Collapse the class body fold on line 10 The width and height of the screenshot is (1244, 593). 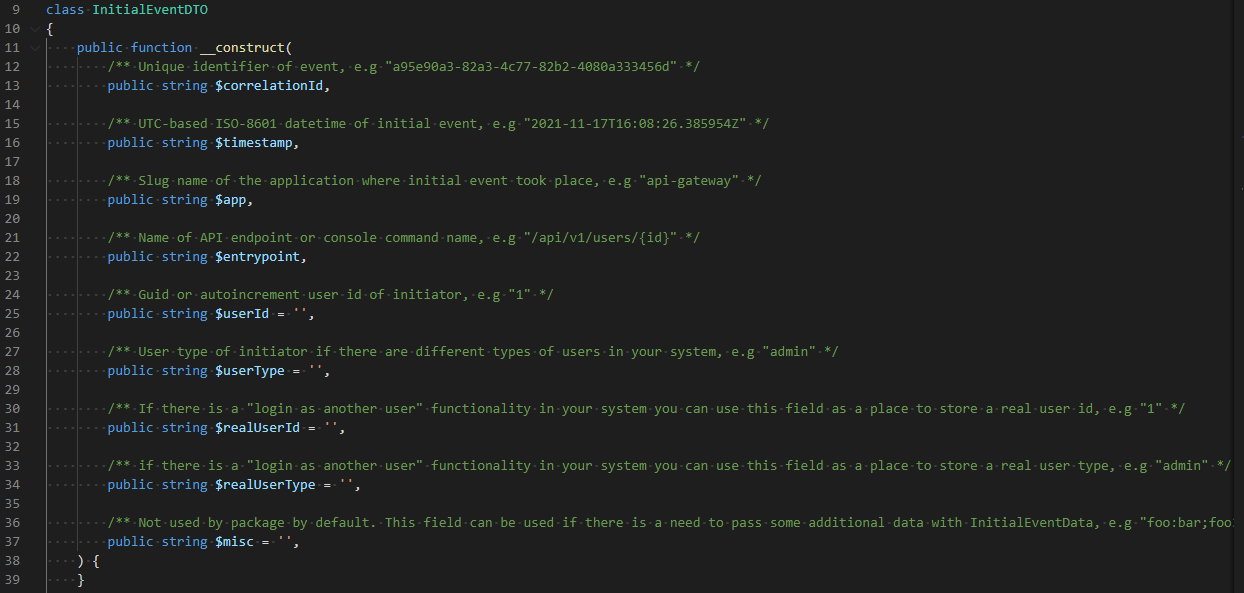[x=35, y=28]
